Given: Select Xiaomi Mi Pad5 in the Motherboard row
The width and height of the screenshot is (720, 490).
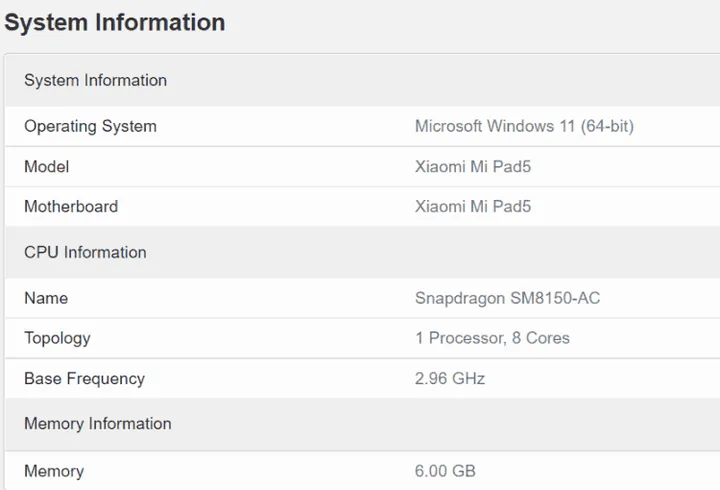Looking at the screenshot, I should point(472,207).
